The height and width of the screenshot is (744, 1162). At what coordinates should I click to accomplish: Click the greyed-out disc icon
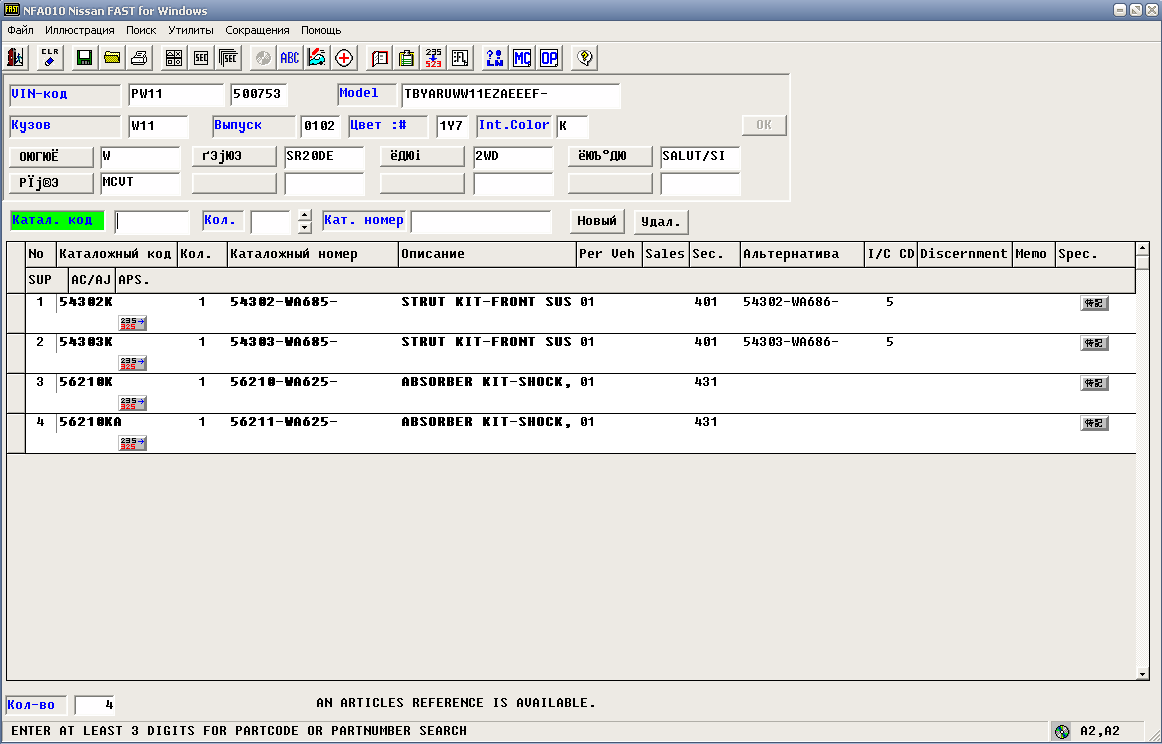coord(262,58)
